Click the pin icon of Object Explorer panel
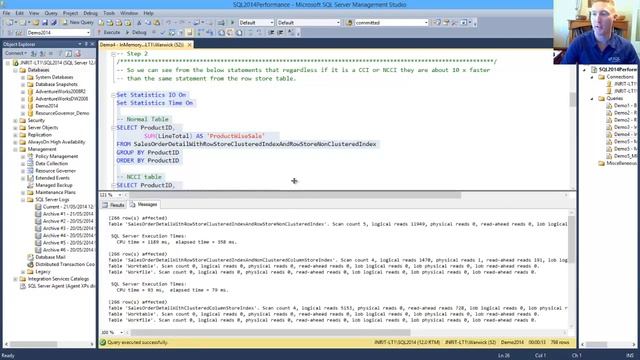 pos(86,44)
